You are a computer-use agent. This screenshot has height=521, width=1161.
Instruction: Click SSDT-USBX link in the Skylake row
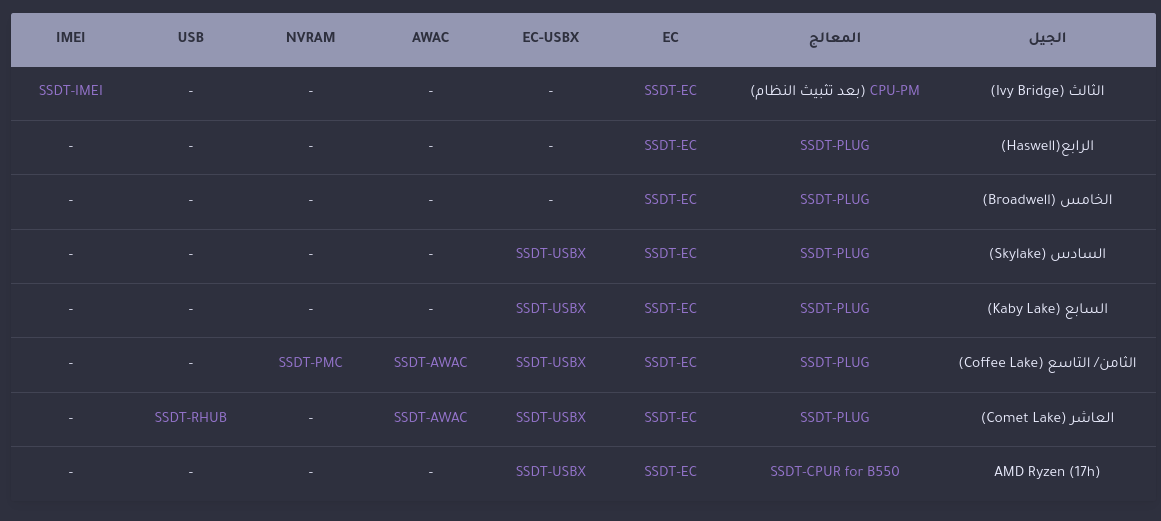[551, 253]
